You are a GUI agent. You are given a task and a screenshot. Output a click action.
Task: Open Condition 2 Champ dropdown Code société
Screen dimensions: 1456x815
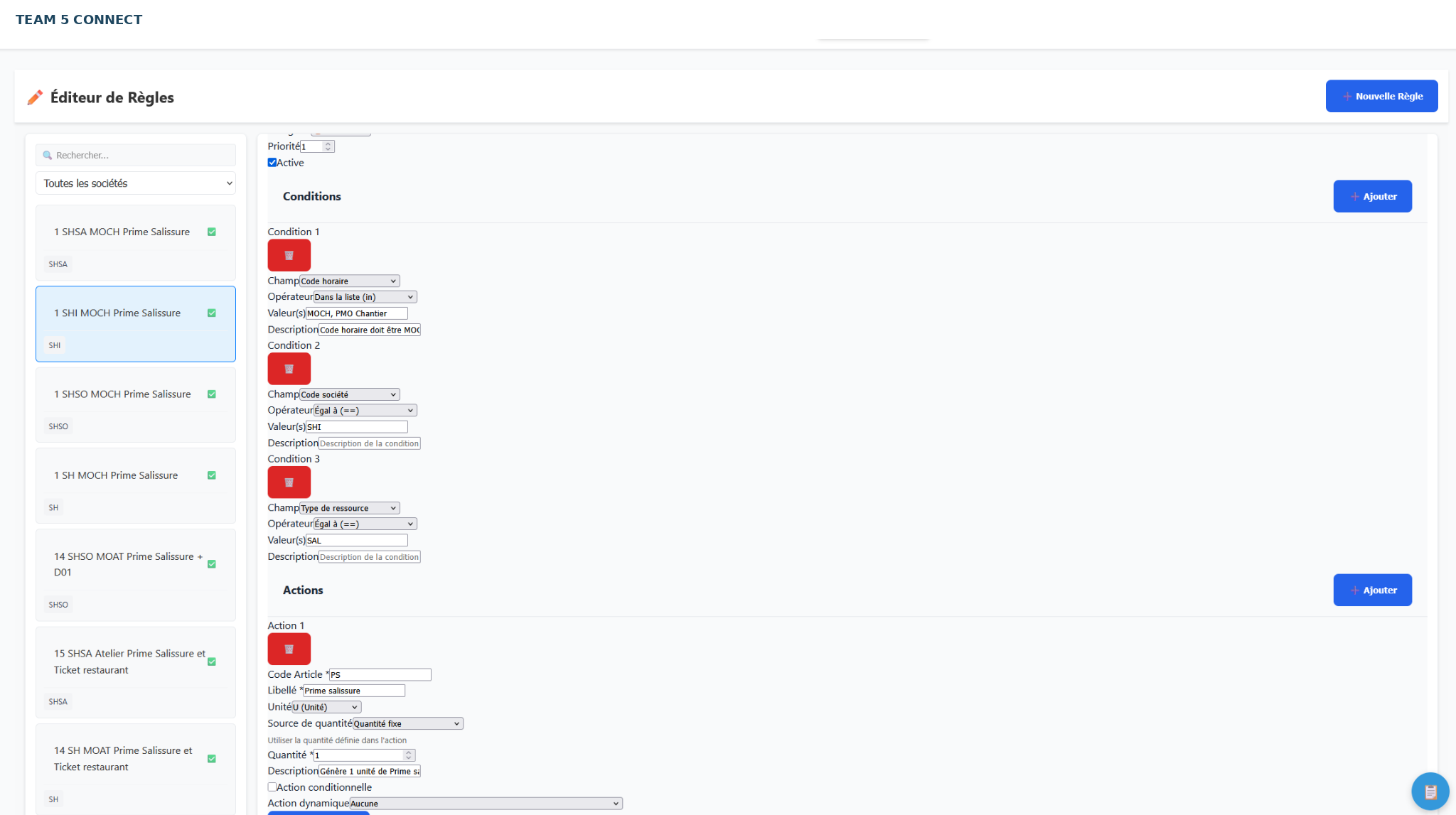pos(349,394)
